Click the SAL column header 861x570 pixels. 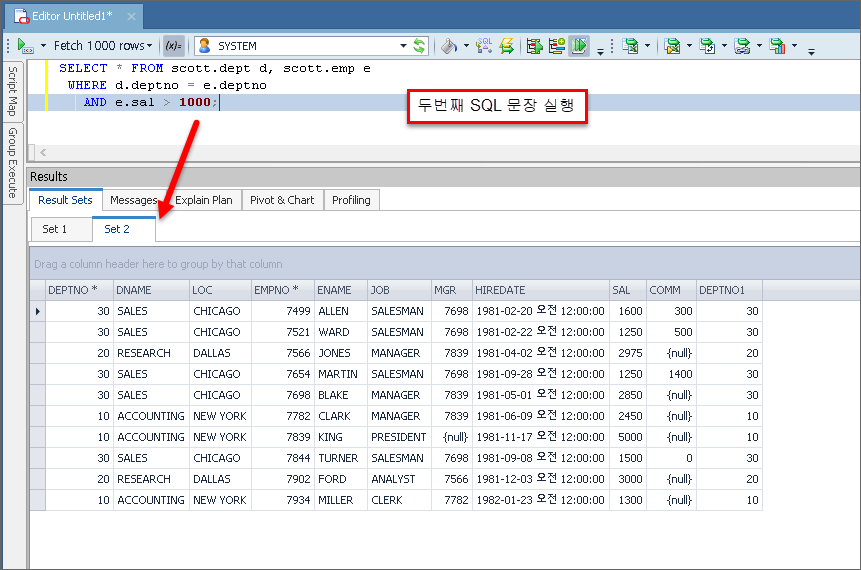click(x=628, y=290)
